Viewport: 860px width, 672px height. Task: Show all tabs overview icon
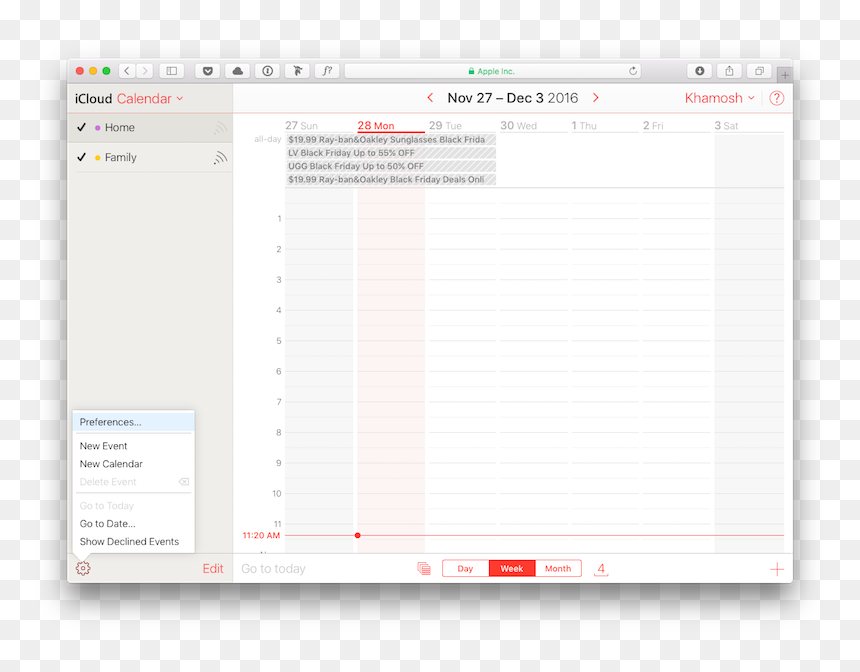tap(760, 71)
